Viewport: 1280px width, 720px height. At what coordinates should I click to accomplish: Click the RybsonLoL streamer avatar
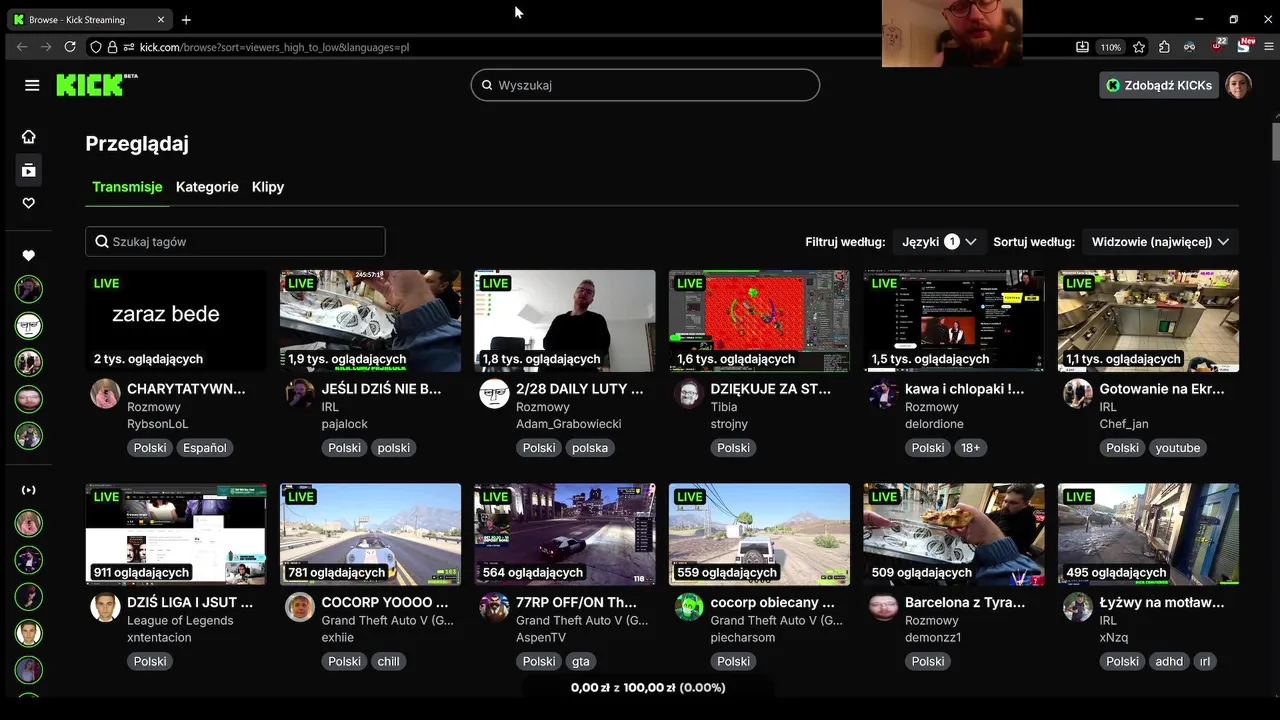(x=105, y=394)
